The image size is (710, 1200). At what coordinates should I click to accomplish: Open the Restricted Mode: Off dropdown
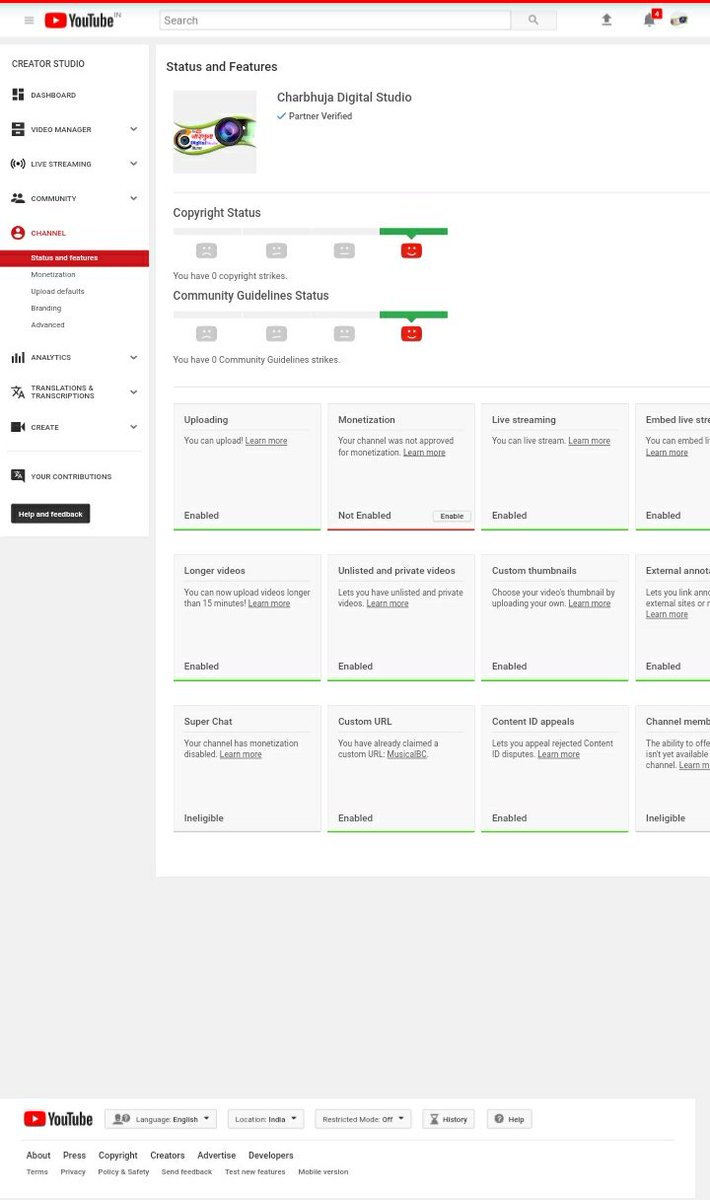coord(363,1119)
